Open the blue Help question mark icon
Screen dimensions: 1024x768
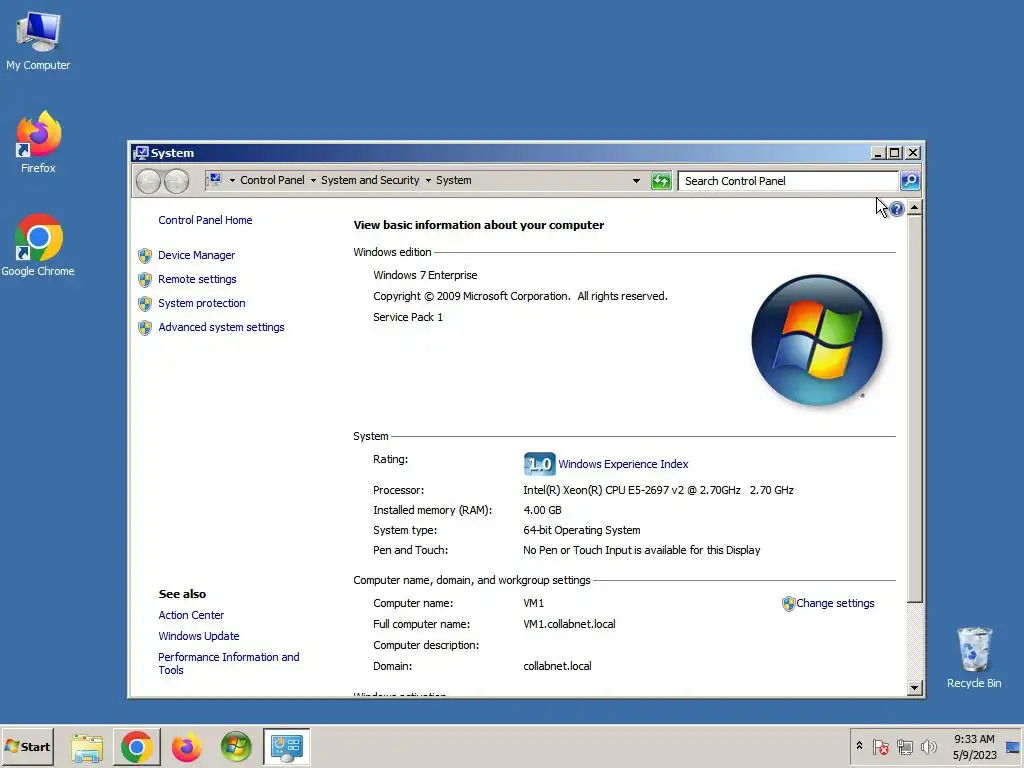click(897, 209)
